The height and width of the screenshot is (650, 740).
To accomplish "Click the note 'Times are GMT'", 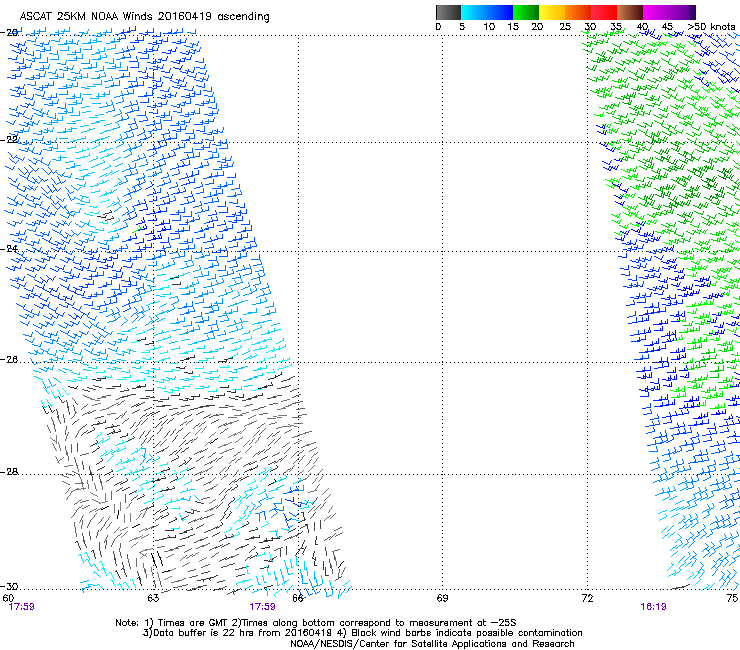I will coord(194,623).
